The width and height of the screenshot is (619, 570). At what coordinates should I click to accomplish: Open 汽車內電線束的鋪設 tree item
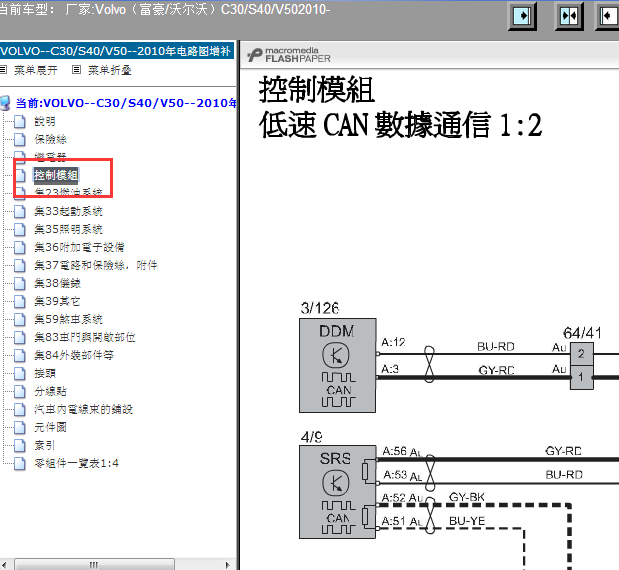tap(83, 409)
